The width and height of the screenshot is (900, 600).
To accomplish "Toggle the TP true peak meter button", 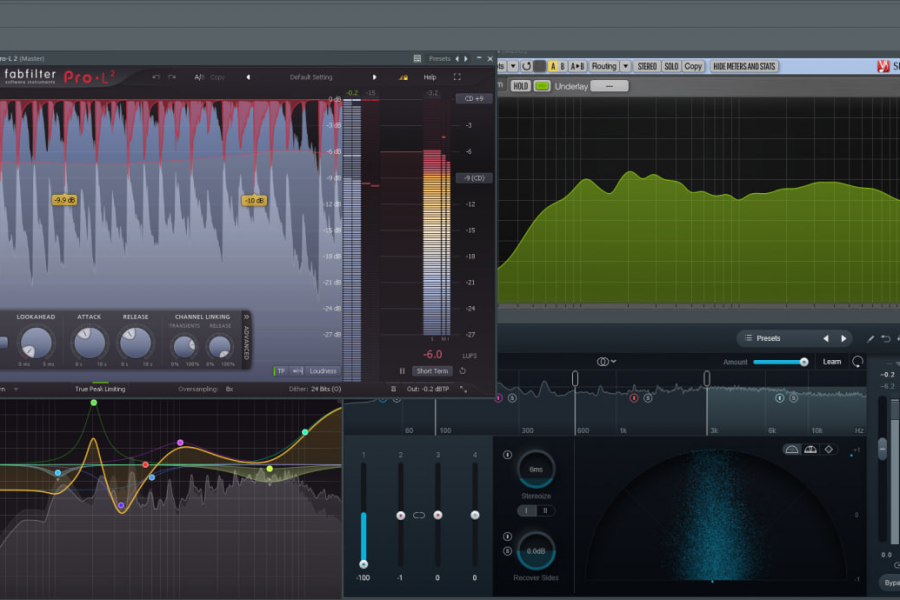I will click(x=281, y=371).
